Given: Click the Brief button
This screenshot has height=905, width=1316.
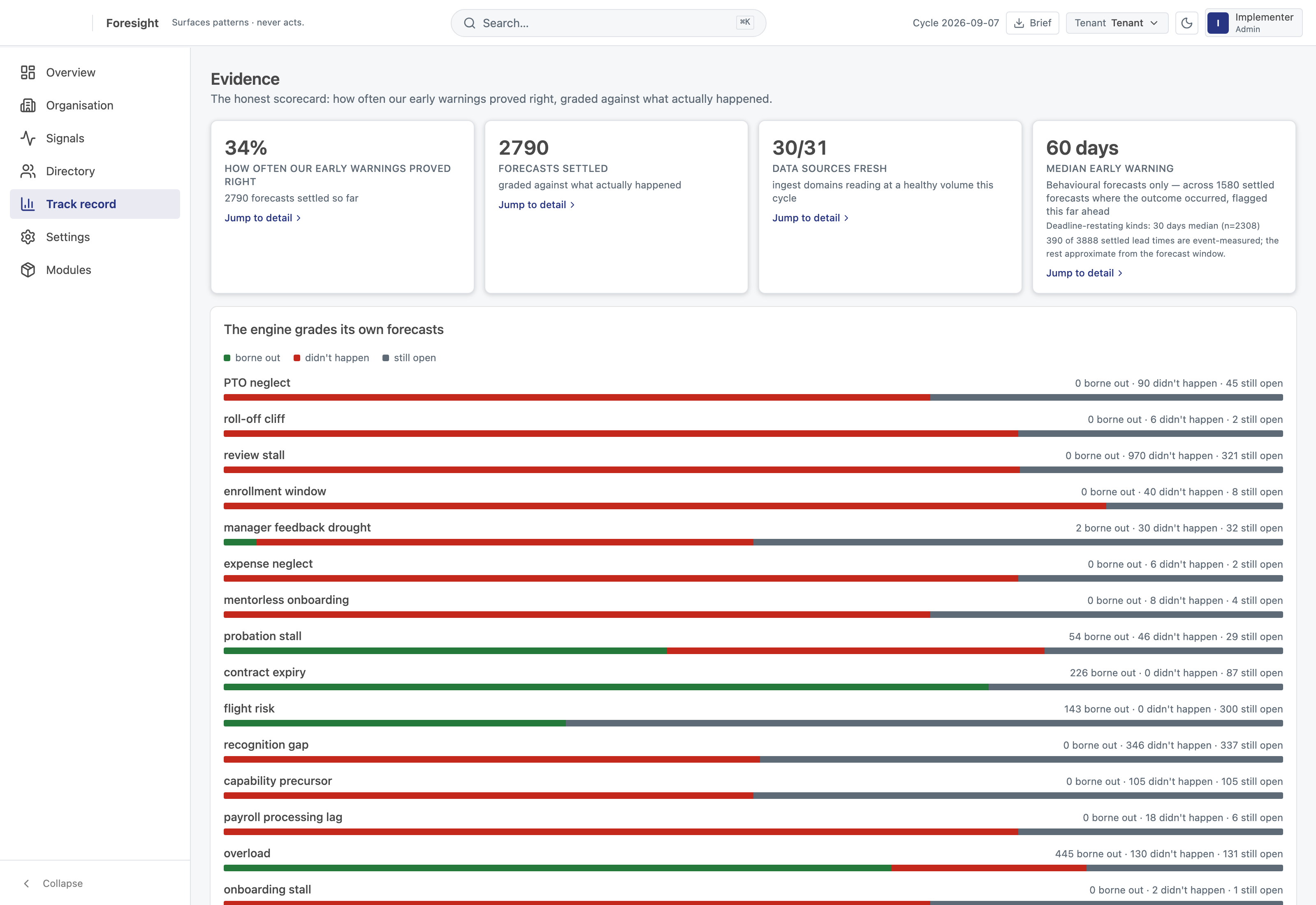Looking at the screenshot, I should (1032, 23).
